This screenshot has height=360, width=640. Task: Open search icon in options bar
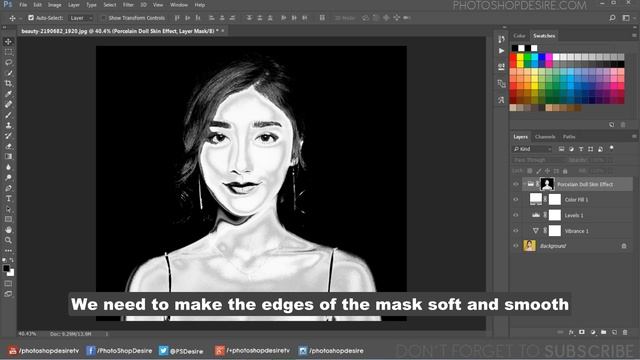coord(612,18)
